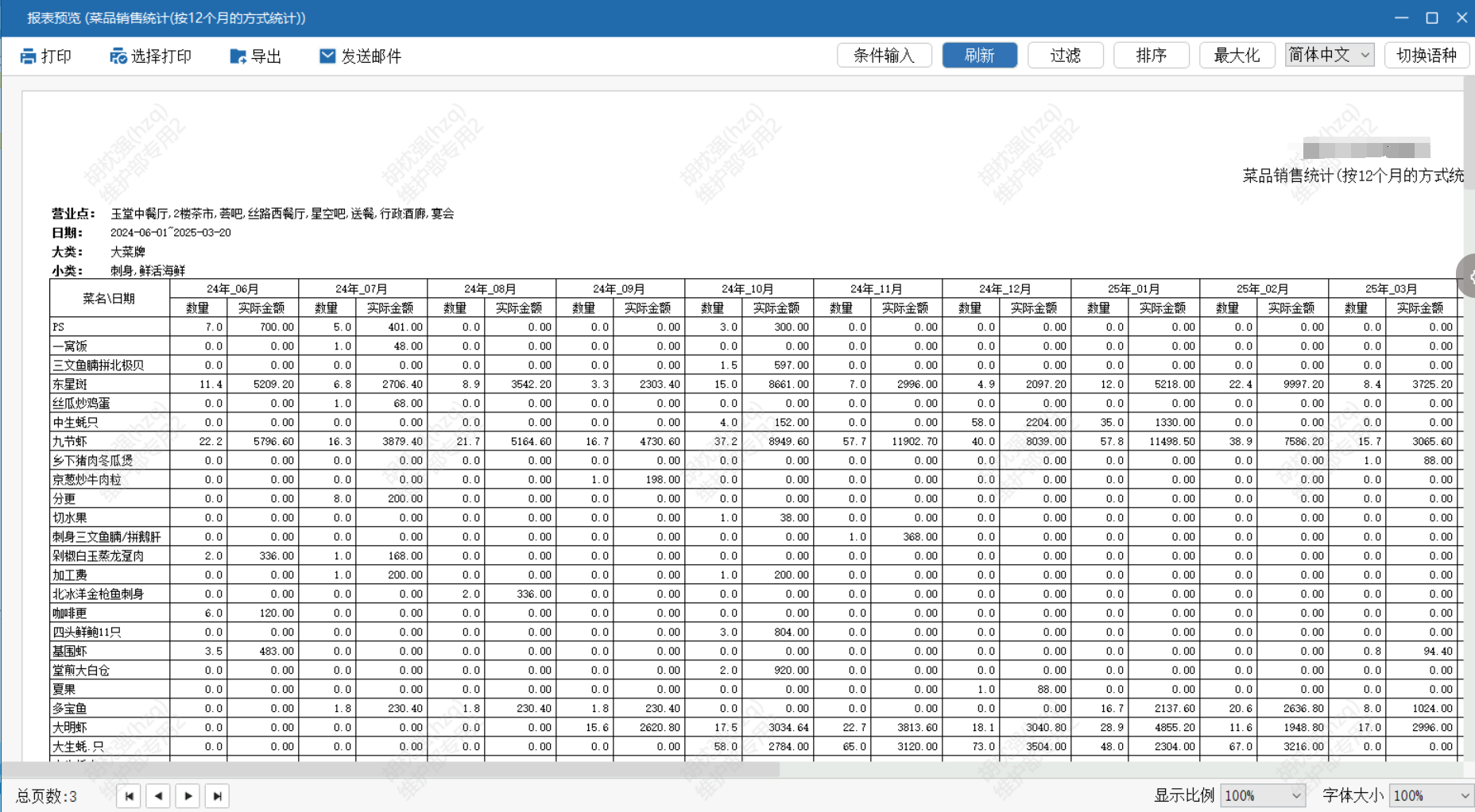Image resolution: width=1475 pixels, height=812 pixels.
Task: Select the 切水果 row name
Action: pos(110,518)
